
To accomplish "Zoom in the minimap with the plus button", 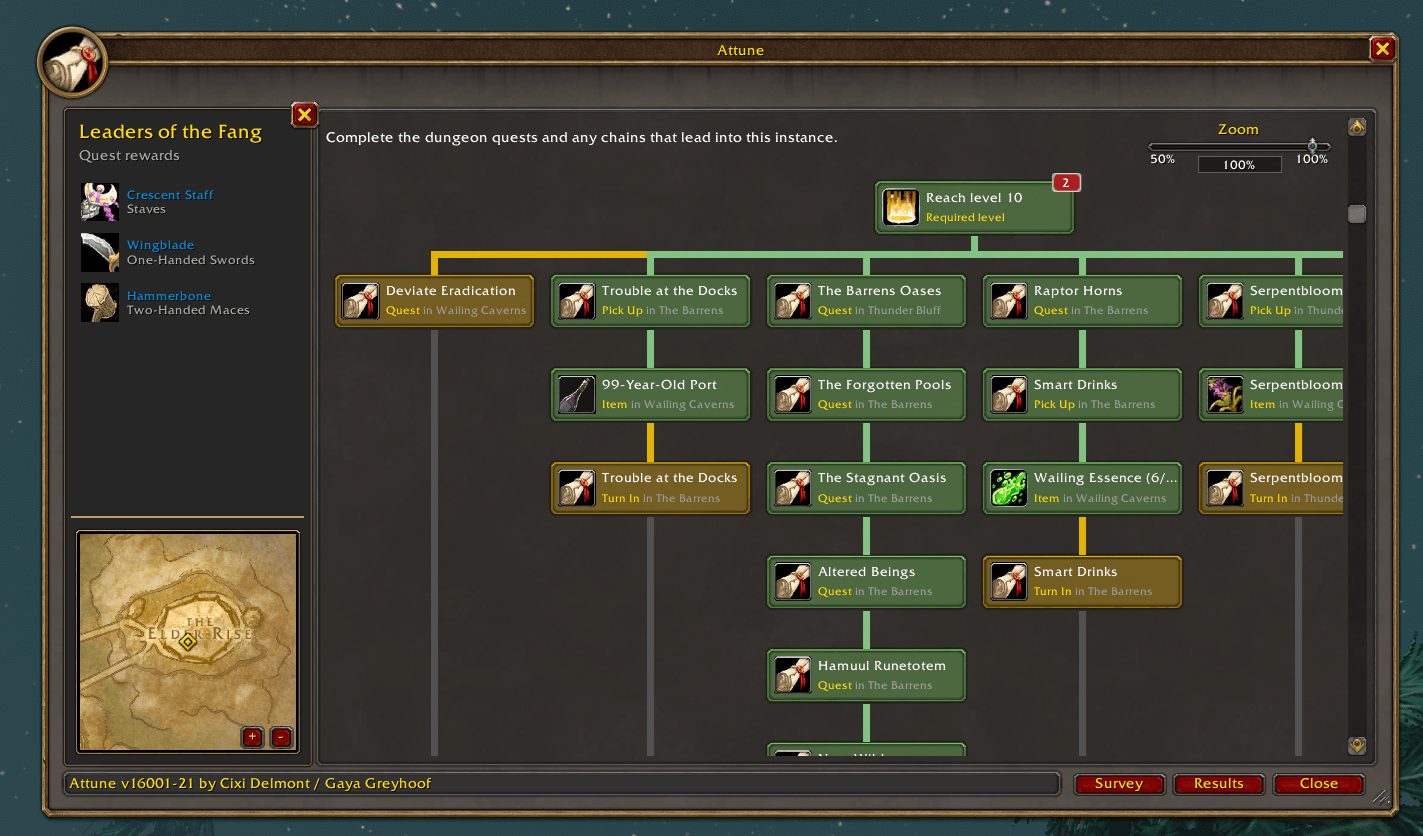I will 252,737.
